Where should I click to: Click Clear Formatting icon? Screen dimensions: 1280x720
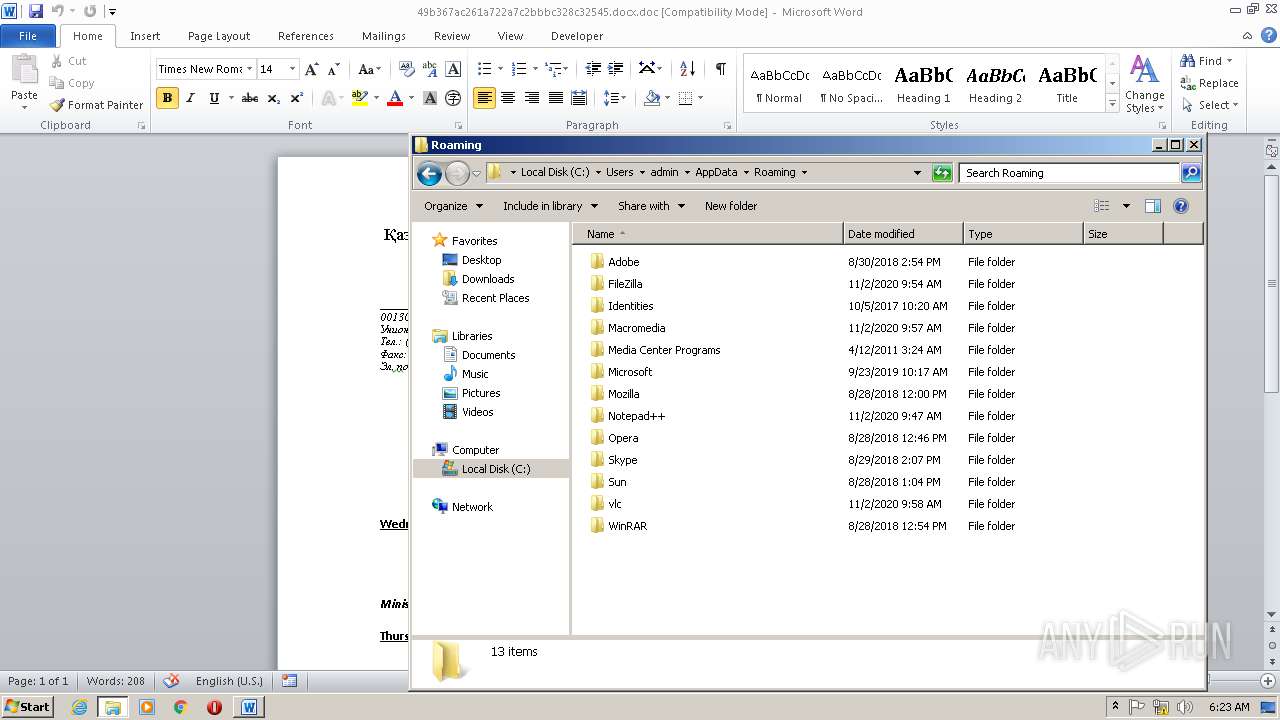pos(406,69)
